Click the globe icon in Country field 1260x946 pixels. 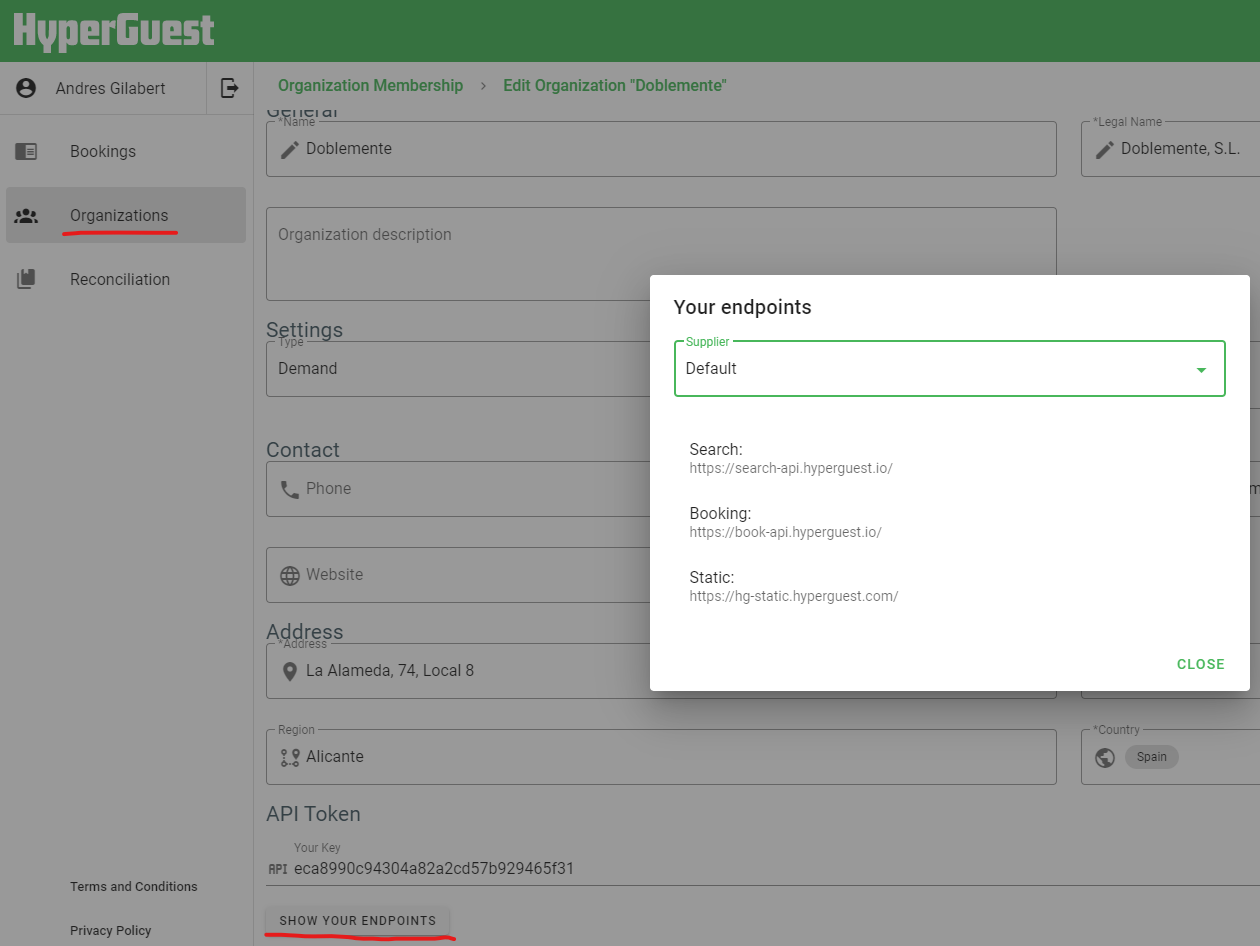tap(1105, 757)
